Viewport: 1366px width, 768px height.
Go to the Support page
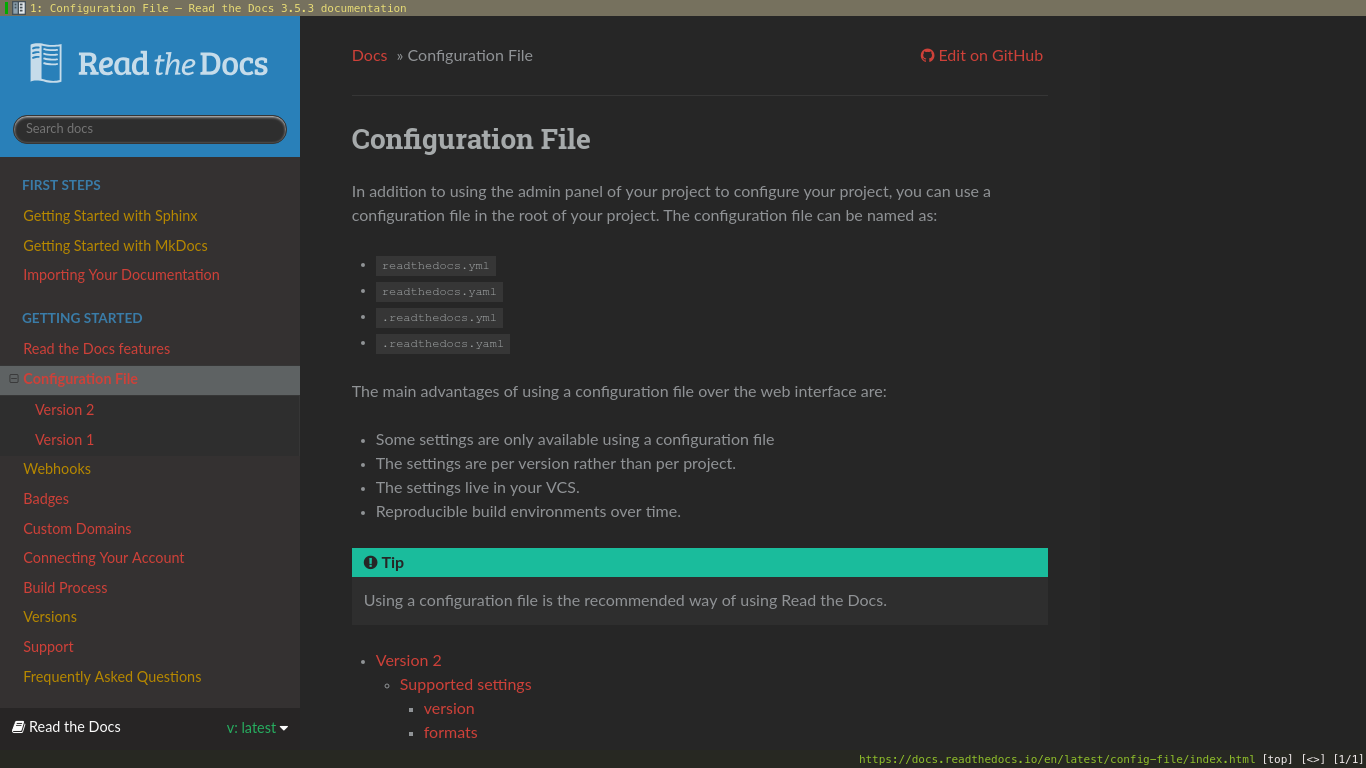pyautogui.click(x=48, y=647)
